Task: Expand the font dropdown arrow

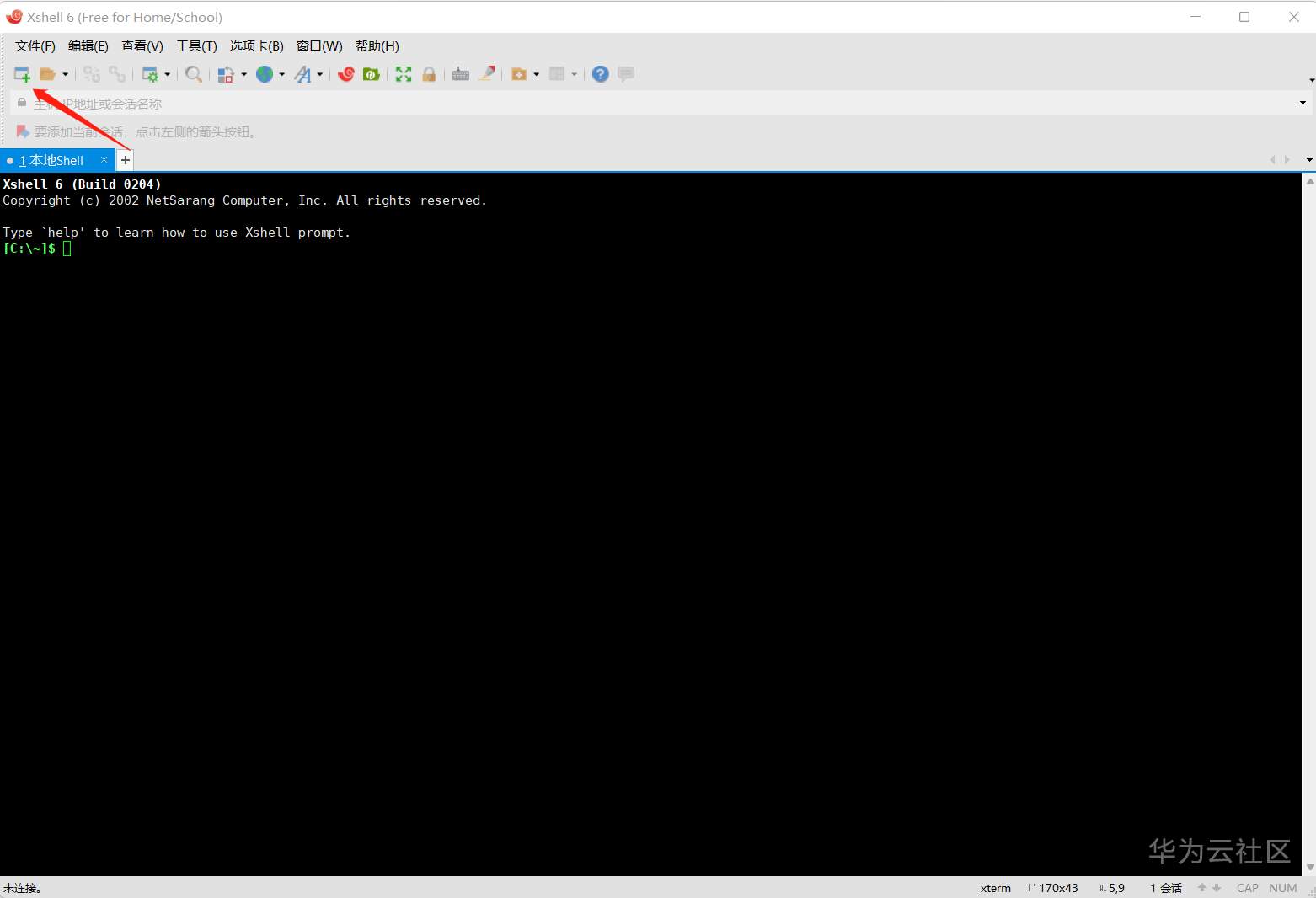Action: point(319,74)
